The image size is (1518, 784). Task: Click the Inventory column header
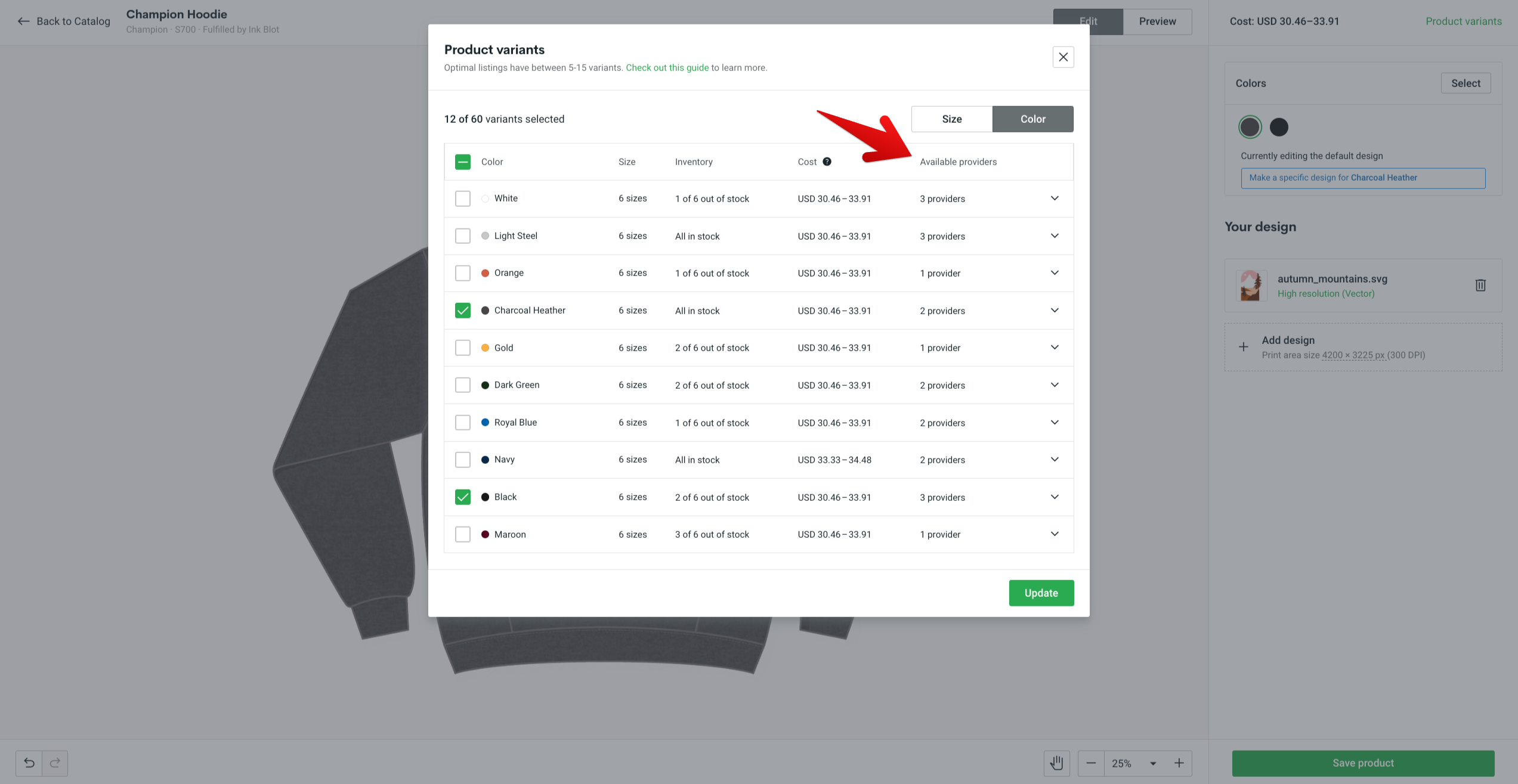pyautogui.click(x=694, y=162)
